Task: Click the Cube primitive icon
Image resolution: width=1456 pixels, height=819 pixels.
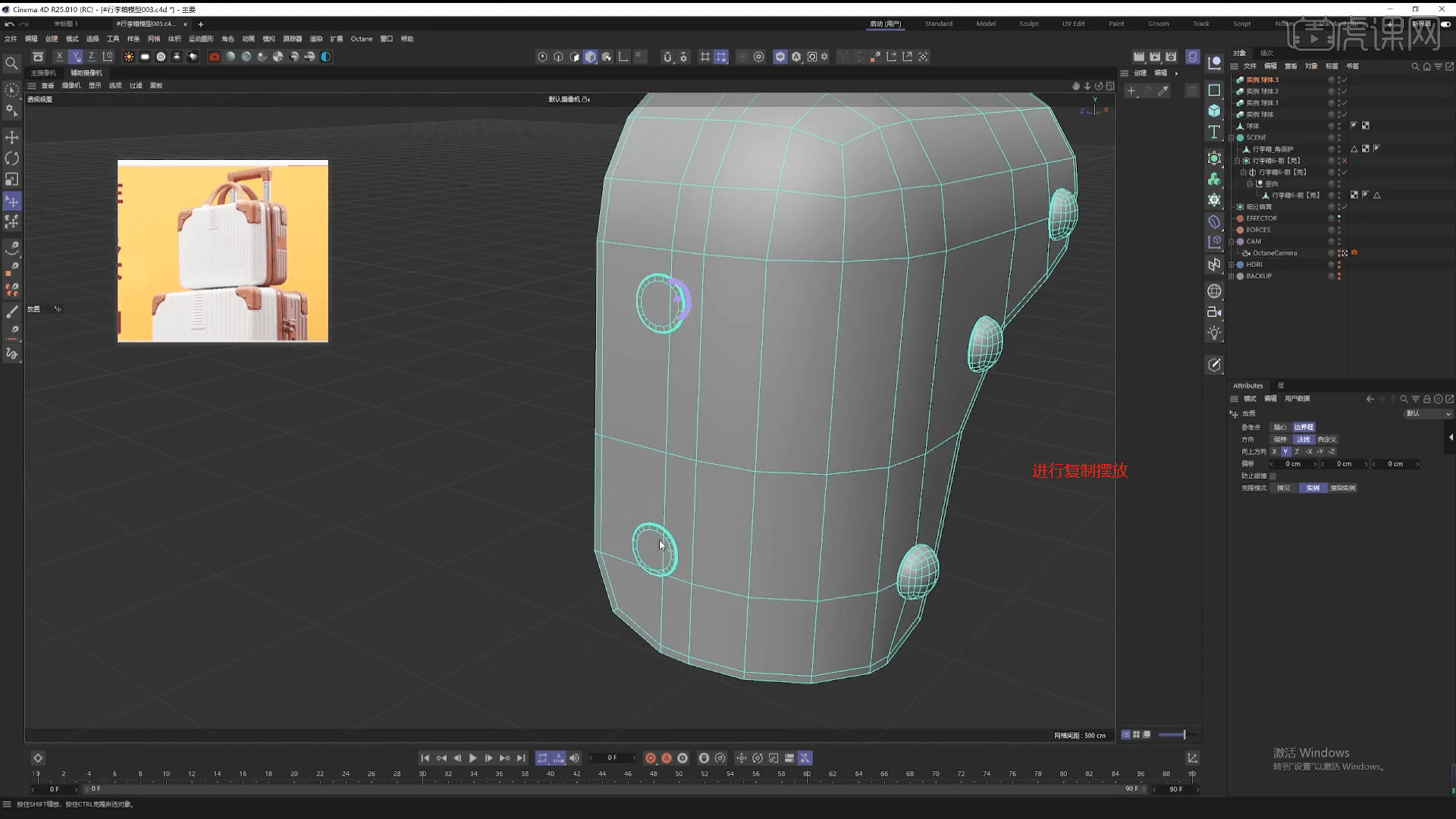Action: coord(1214,111)
